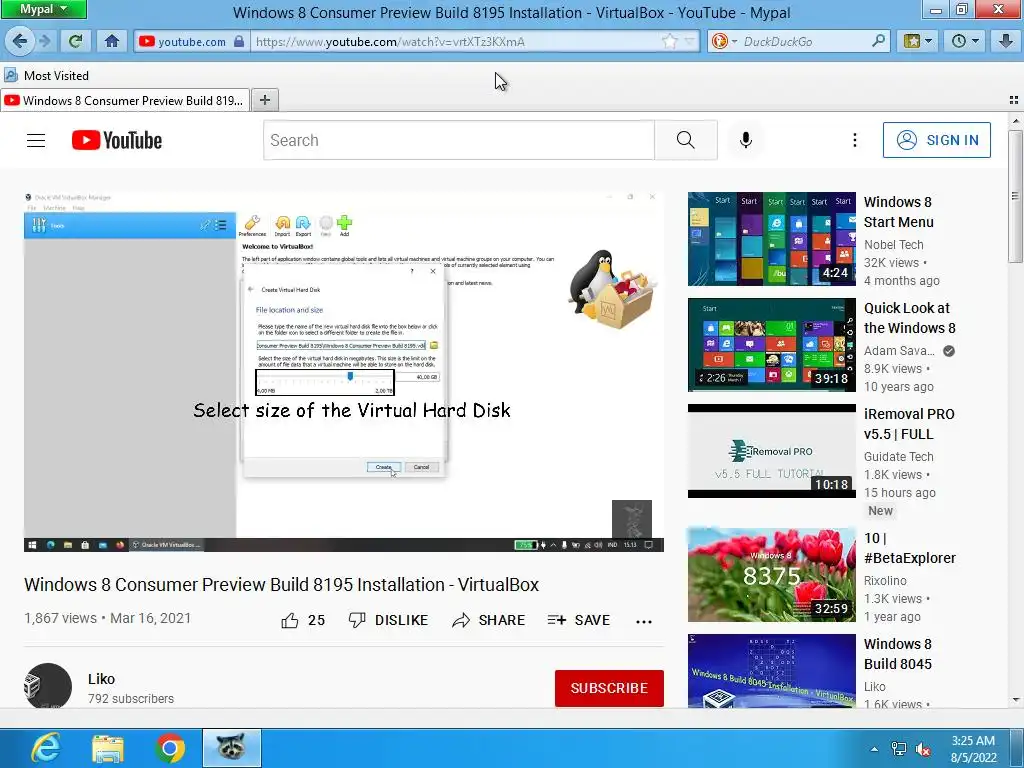
Task: Open Internet Explorer from the taskbar
Action: coord(46,748)
